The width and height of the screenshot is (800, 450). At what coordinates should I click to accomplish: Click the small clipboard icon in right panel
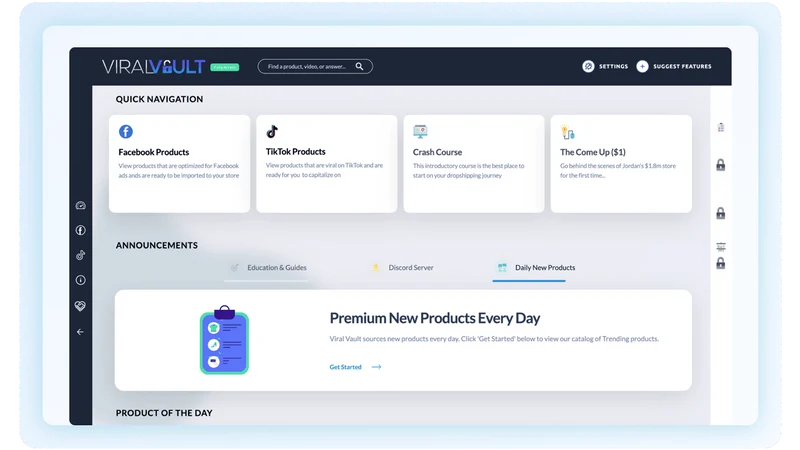(720, 127)
